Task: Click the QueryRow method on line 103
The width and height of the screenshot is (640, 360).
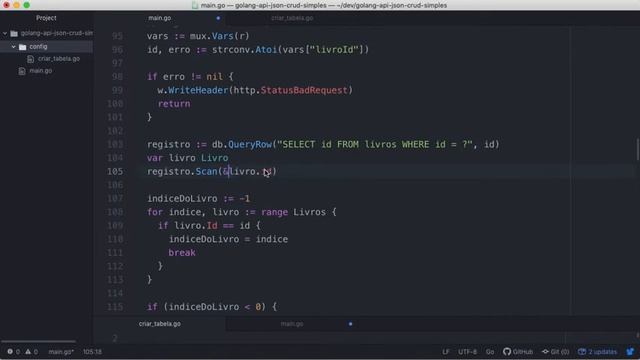Action: coord(250,144)
